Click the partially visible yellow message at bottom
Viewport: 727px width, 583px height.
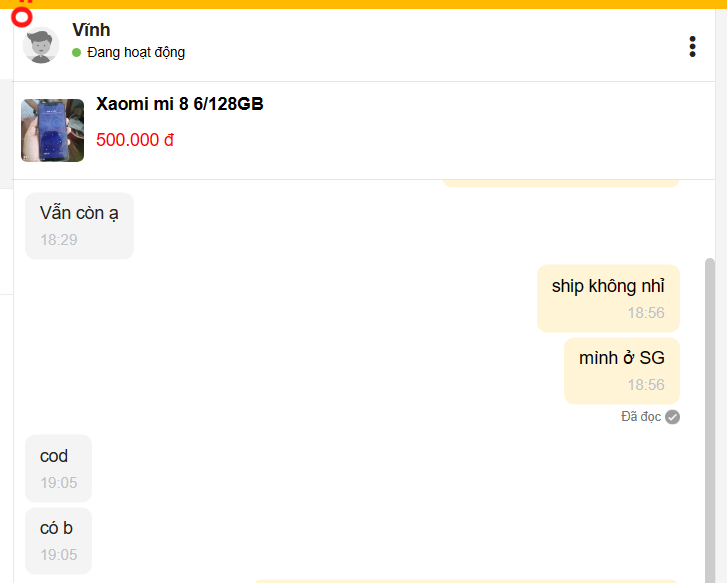coord(465,580)
